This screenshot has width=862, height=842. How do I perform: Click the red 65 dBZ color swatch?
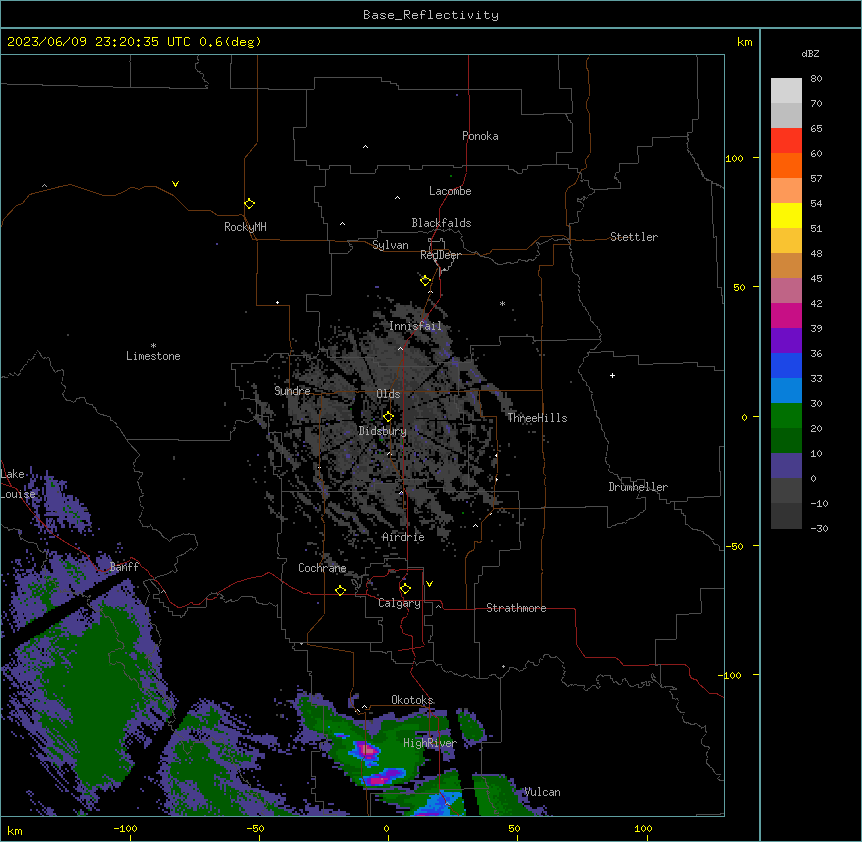[x=786, y=140]
